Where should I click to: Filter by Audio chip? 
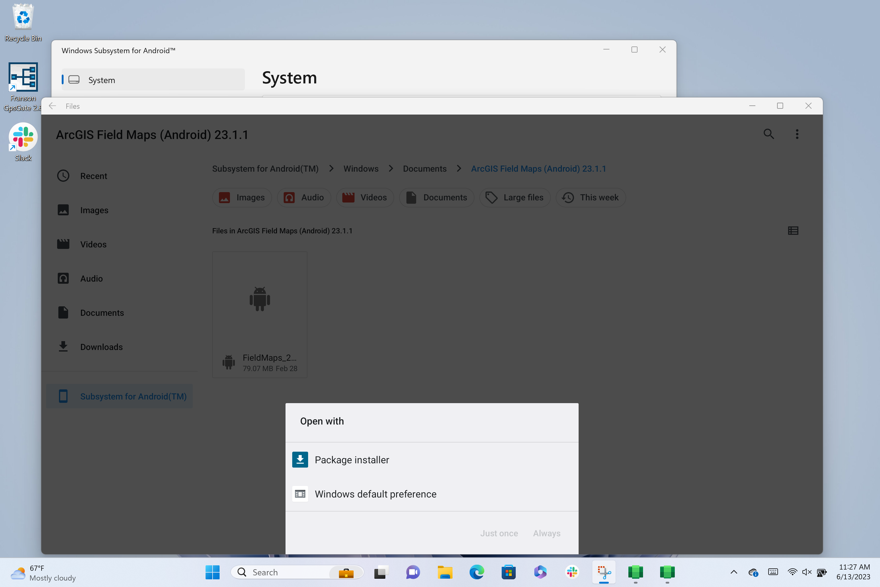304,198
